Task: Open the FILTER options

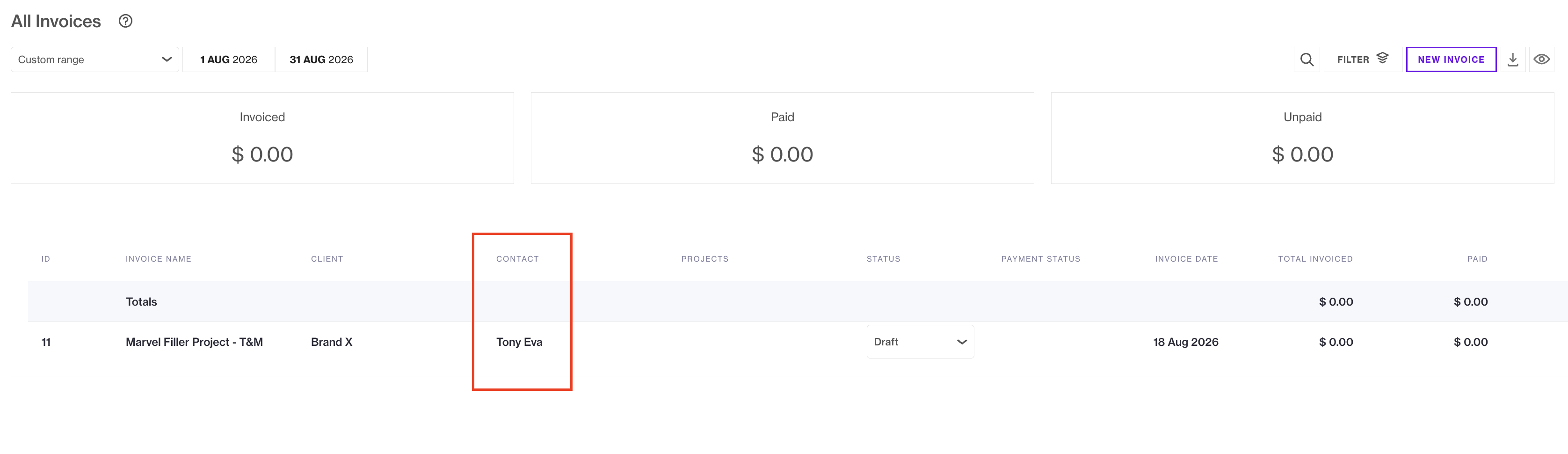Action: point(1362,59)
